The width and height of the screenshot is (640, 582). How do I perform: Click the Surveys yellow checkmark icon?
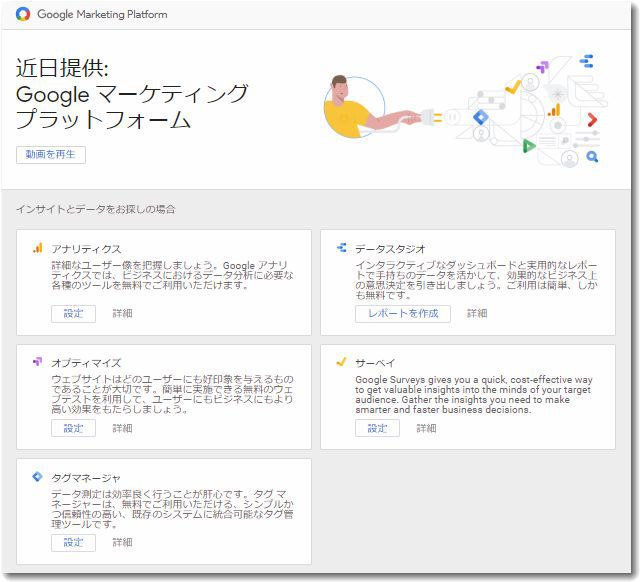(341, 362)
